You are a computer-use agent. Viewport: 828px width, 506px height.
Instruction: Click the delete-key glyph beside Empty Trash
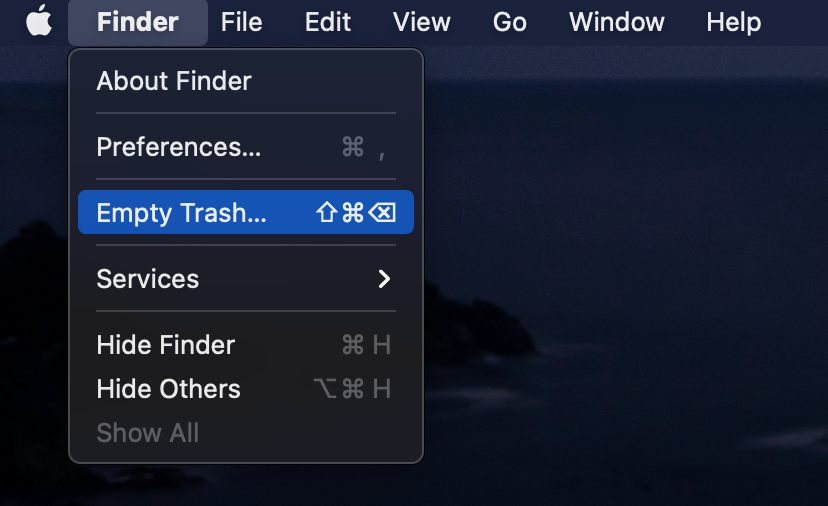coord(382,213)
